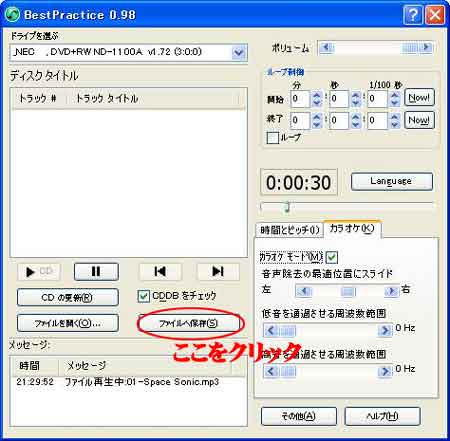The width and height of the screenshot is (450, 441).
Task: Open the title bar help question mark button
Action: coord(413,15)
